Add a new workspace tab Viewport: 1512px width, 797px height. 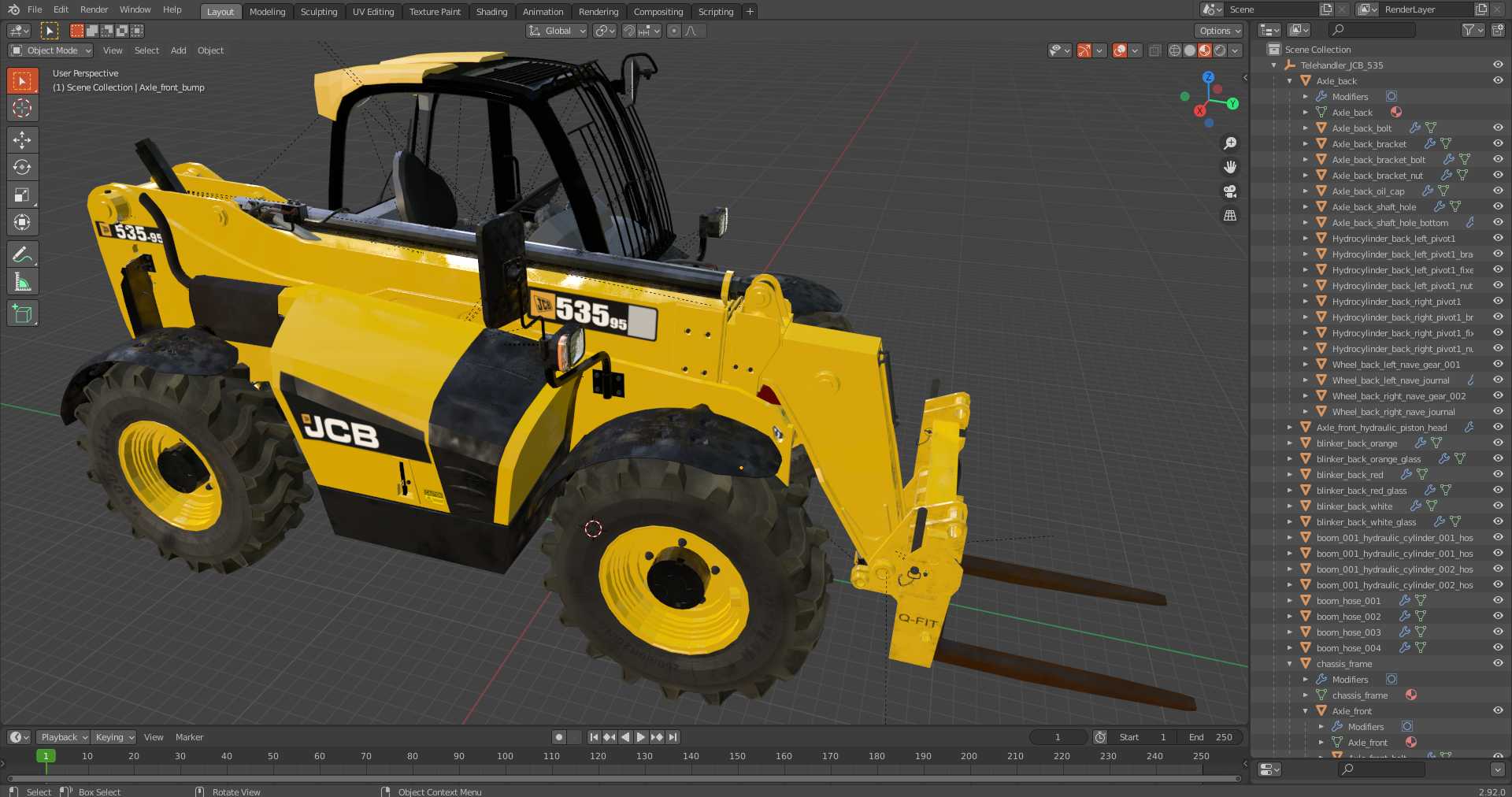click(750, 11)
